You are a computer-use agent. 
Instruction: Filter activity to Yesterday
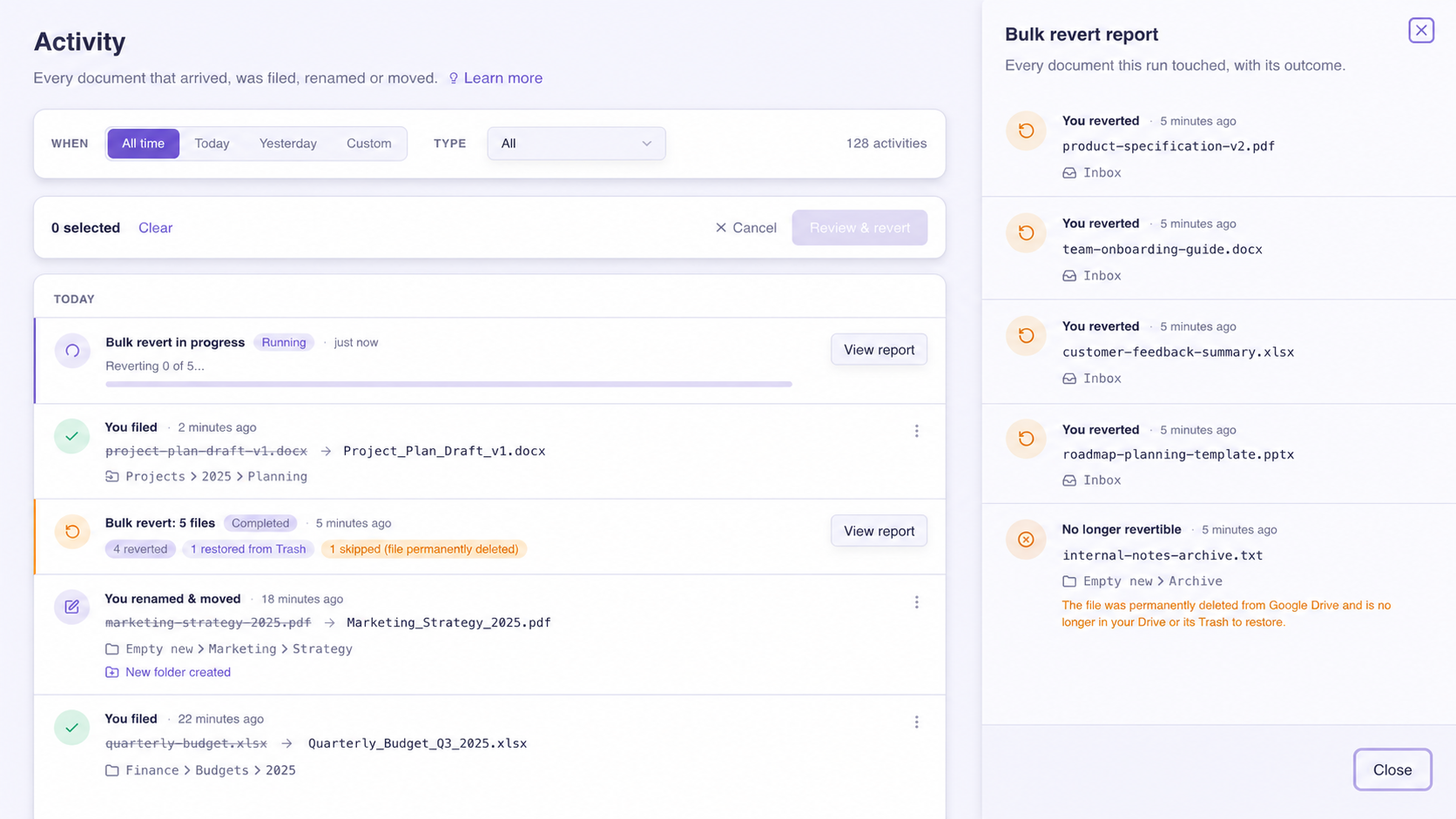(x=288, y=144)
